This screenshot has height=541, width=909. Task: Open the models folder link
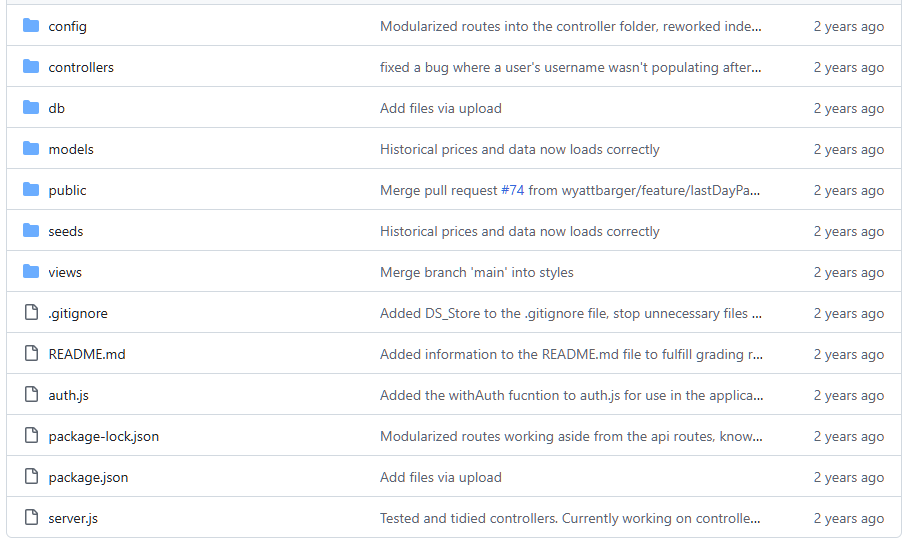71,150
